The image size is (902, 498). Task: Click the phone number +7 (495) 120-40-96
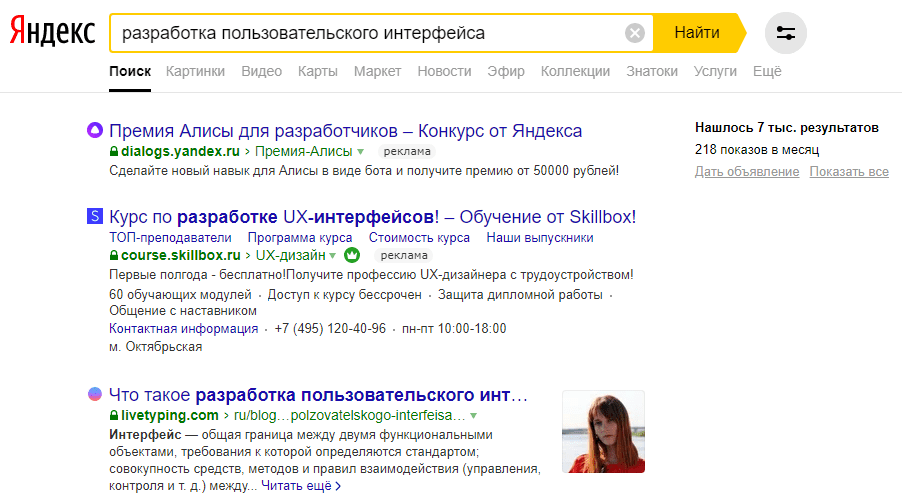[330, 328]
